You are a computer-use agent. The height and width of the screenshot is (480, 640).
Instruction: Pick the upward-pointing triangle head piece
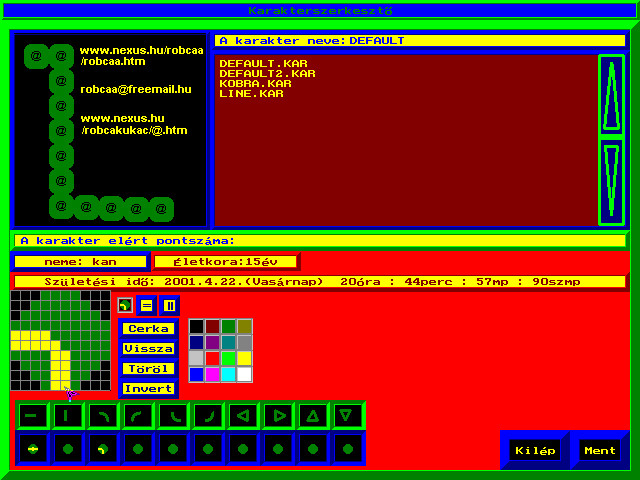pyautogui.click(x=313, y=415)
